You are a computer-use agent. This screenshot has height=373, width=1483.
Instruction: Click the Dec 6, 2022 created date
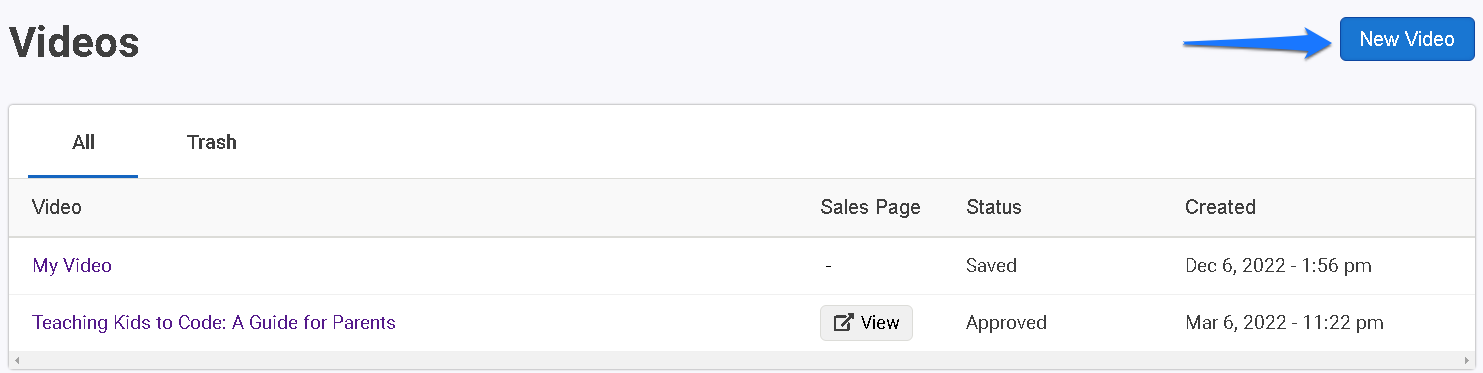(x=1278, y=266)
